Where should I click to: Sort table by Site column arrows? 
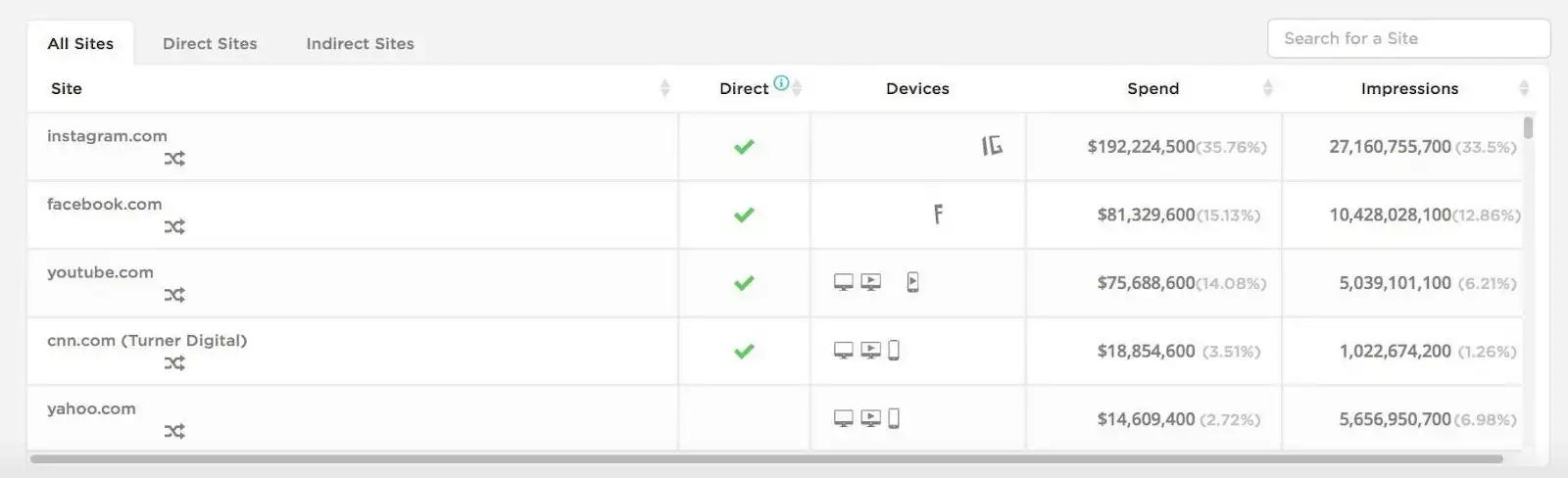click(664, 88)
